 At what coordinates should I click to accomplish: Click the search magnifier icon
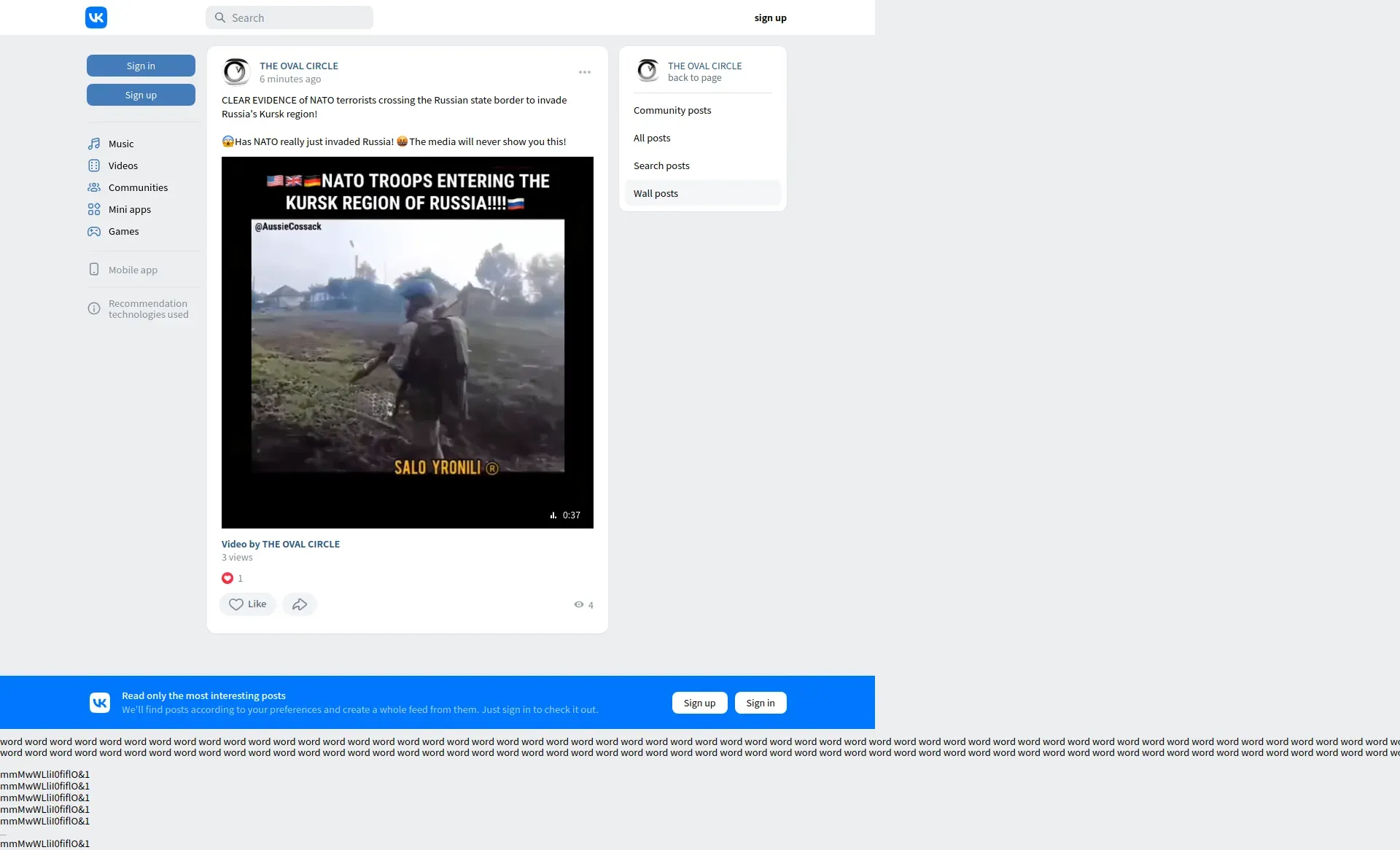(x=220, y=17)
